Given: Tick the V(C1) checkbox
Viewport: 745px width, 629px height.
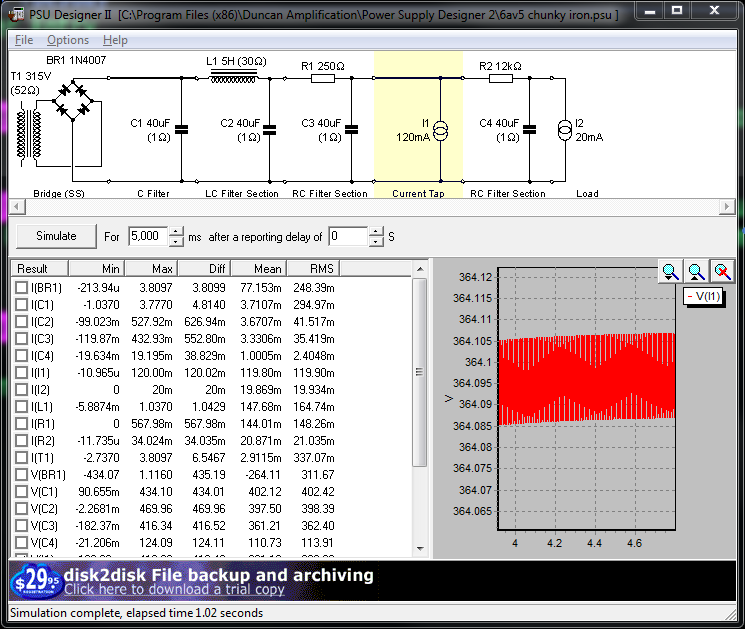Looking at the screenshot, I should [21, 491].
